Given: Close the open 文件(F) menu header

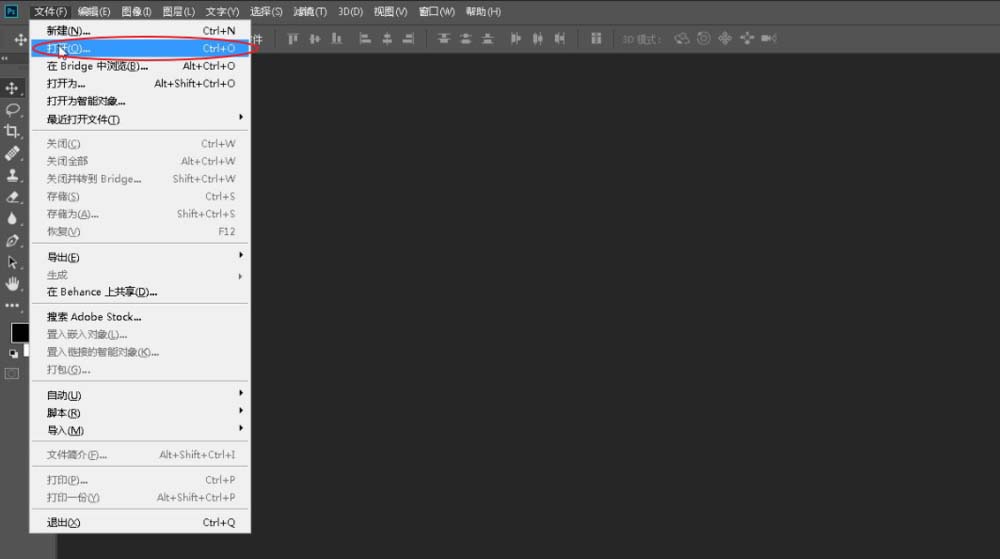Looking at the screenshot, I should click(x=50, y=11).
